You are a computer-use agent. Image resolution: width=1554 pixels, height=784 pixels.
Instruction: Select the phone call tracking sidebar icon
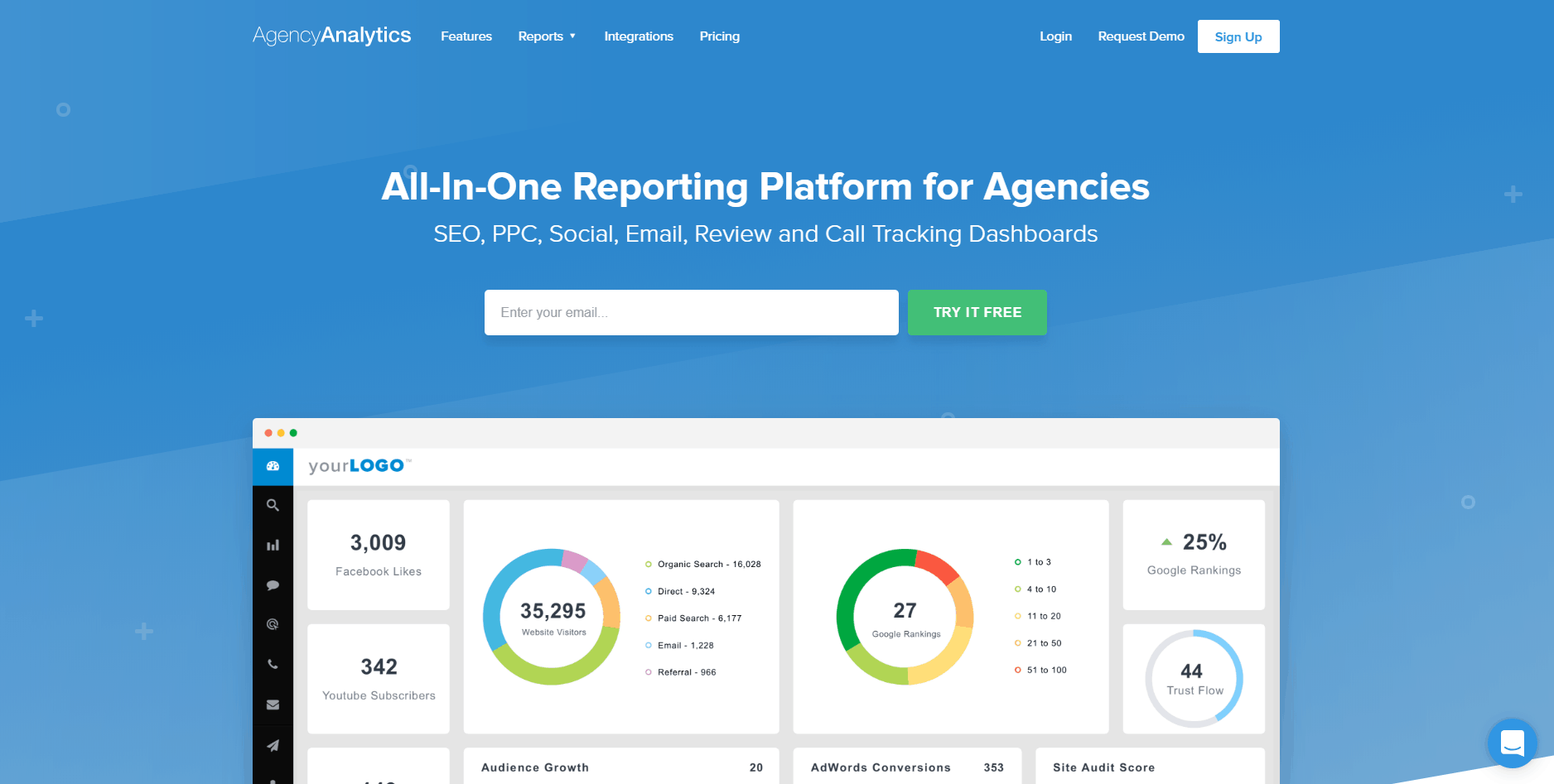click(x=273, y=664)
